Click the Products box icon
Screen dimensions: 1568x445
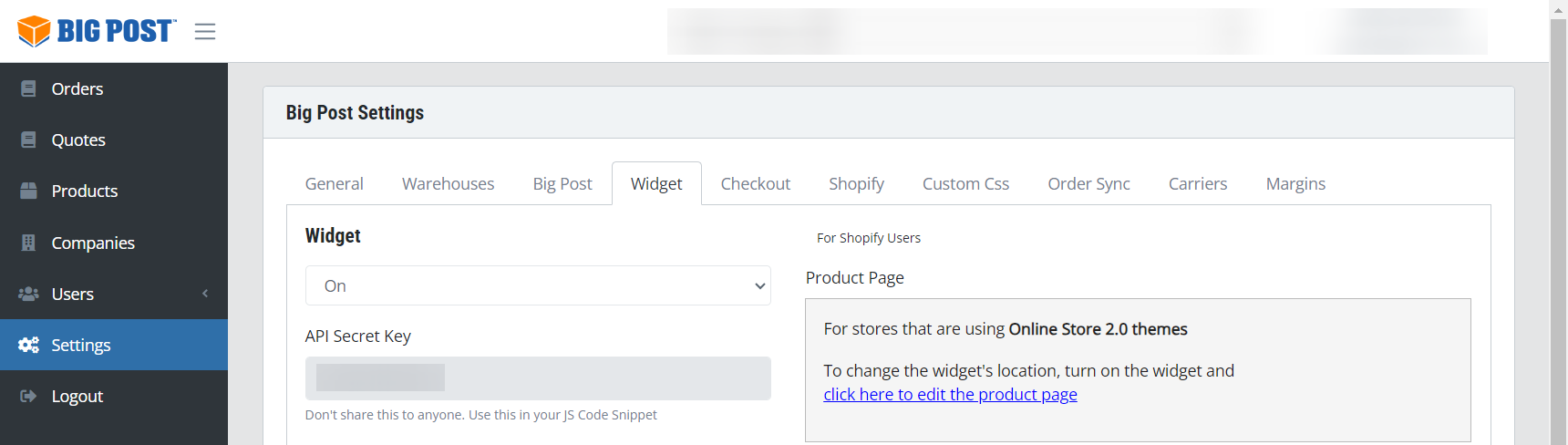click(28, 191)
